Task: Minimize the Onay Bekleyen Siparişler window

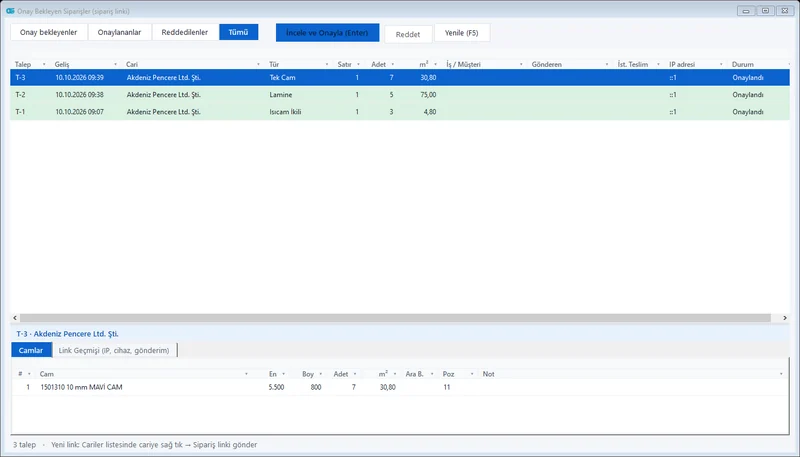Action: (x=746, y=11)
